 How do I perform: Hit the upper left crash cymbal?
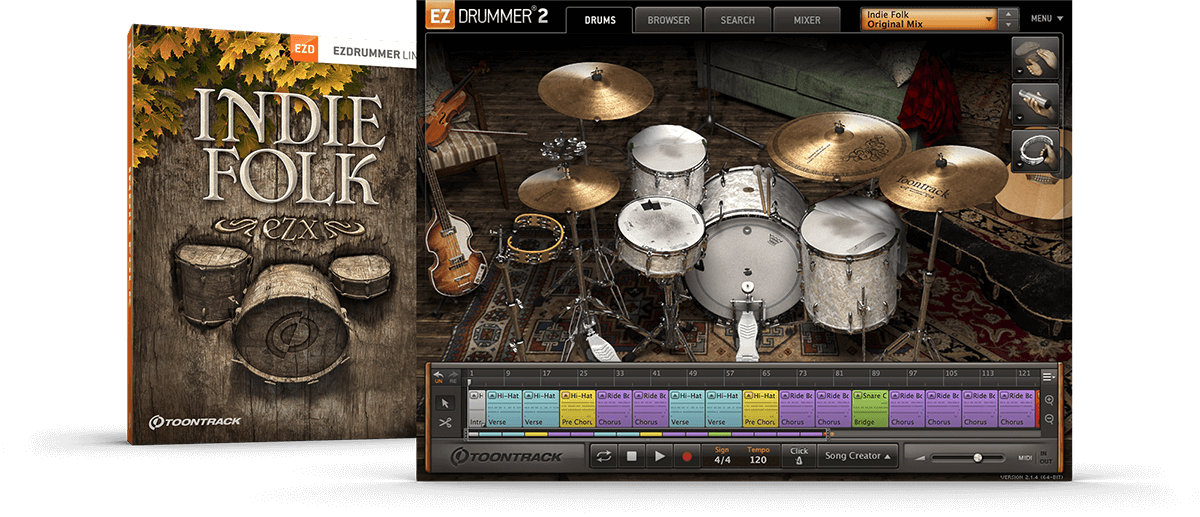coord(595,90)
